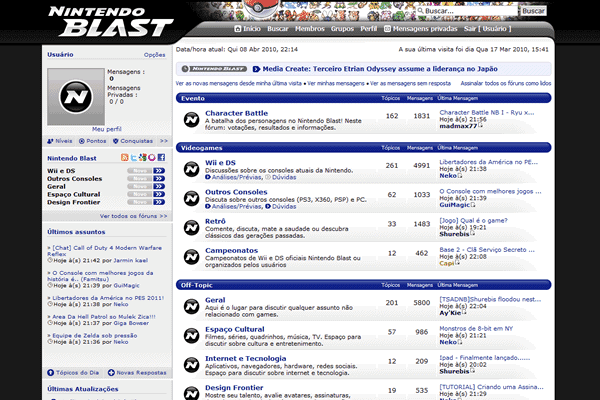Click the Outros Consoles forum status icon
Screen dimensions: 600x400
coord(191,198)
